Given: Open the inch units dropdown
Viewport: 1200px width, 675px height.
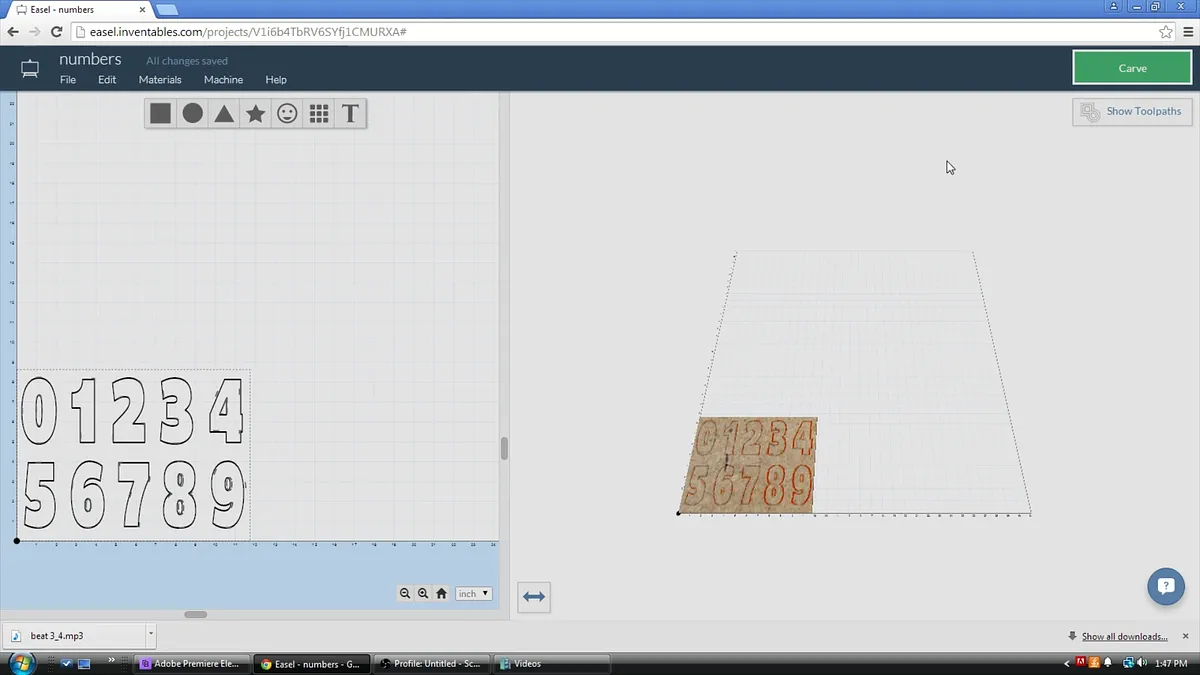Looking at the screenshot, I should click(x=473, y=593).
